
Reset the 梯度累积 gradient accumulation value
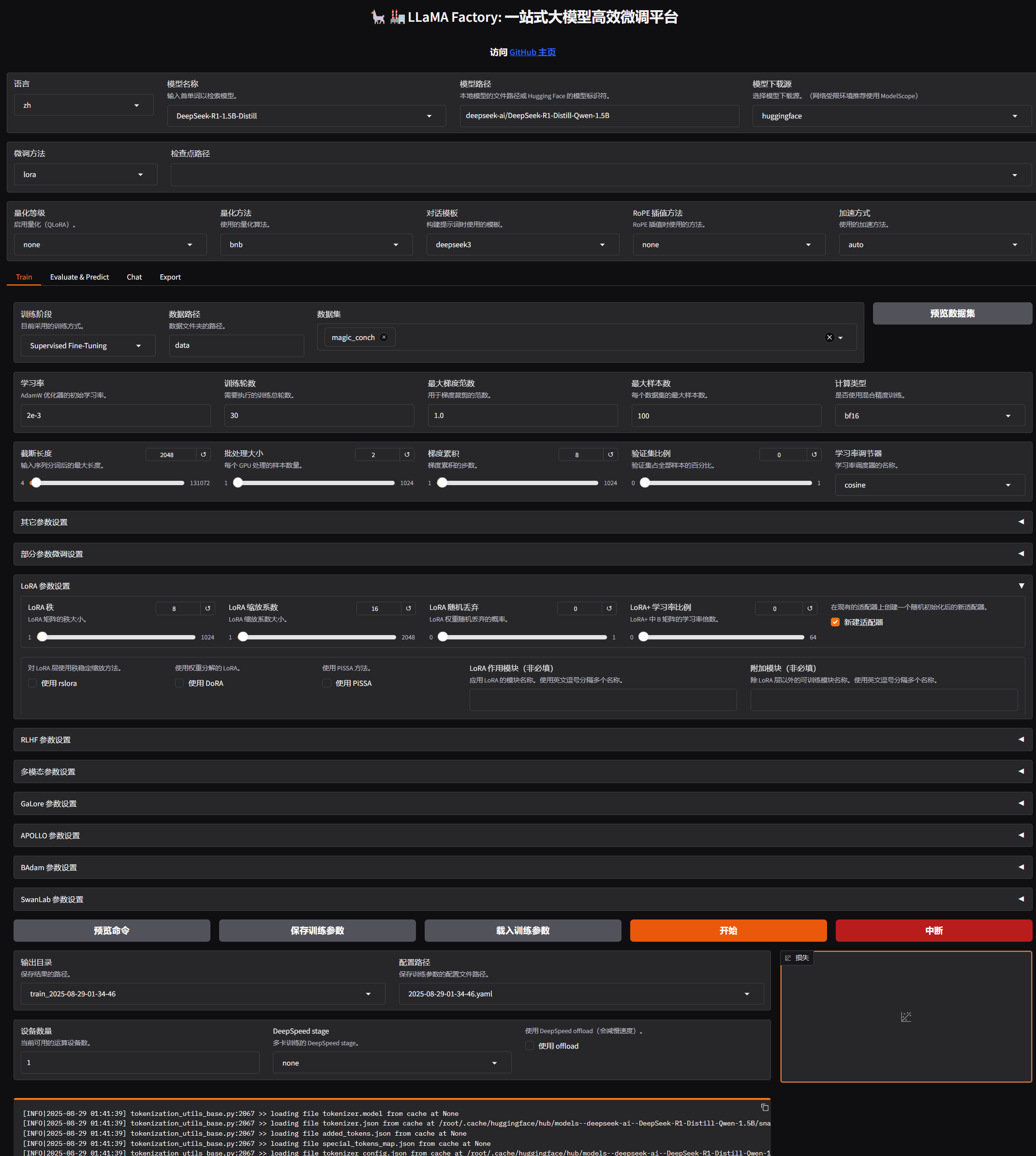pos(611,454)
